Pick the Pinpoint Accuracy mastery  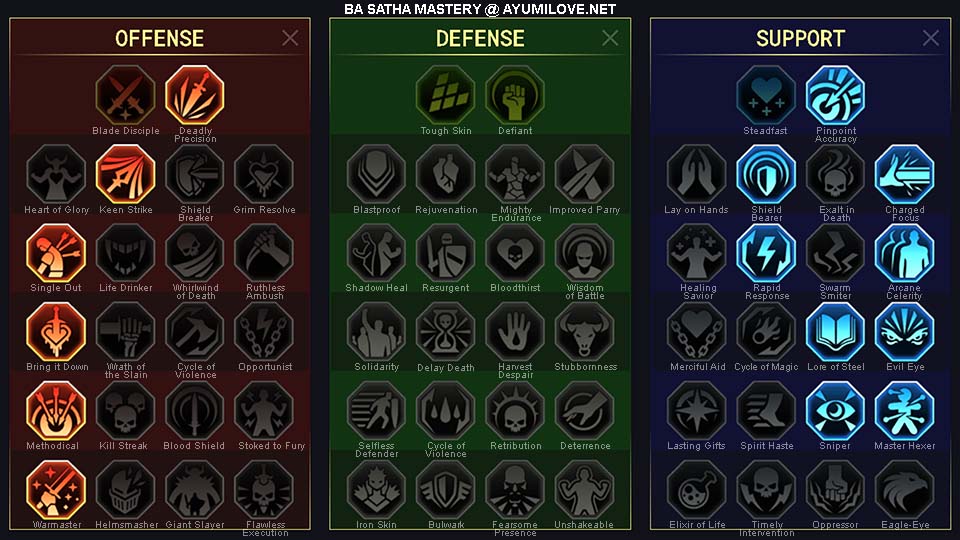pyautogui.click(x=835, y=96)
